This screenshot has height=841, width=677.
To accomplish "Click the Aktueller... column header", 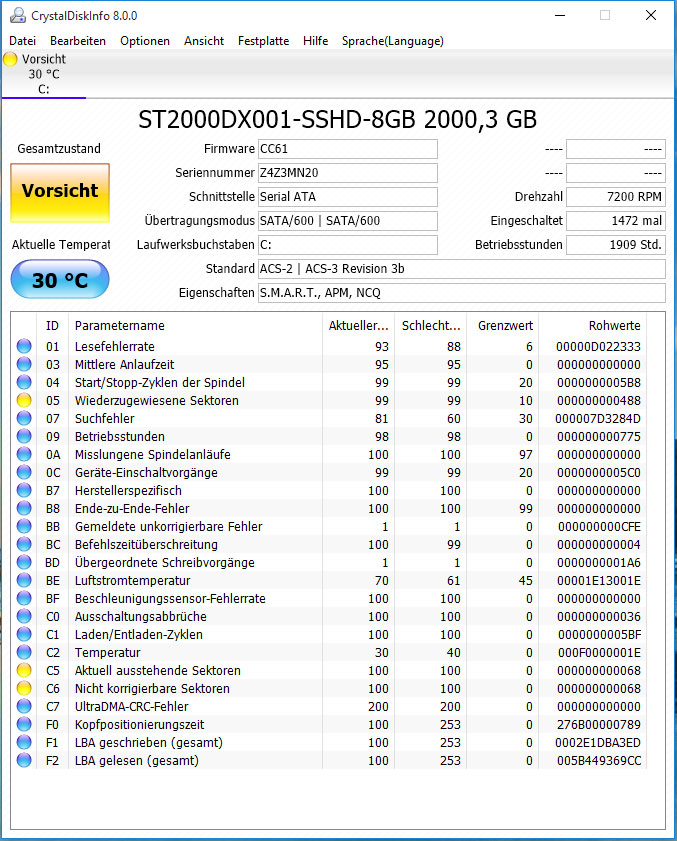I will click(358, 326).
